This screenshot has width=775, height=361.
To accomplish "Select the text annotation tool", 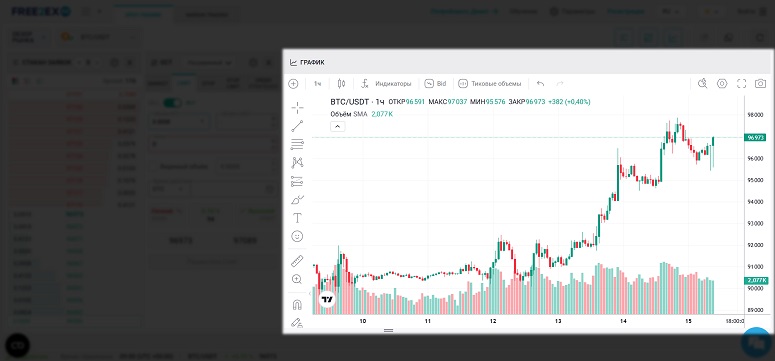I will point(297,218).
